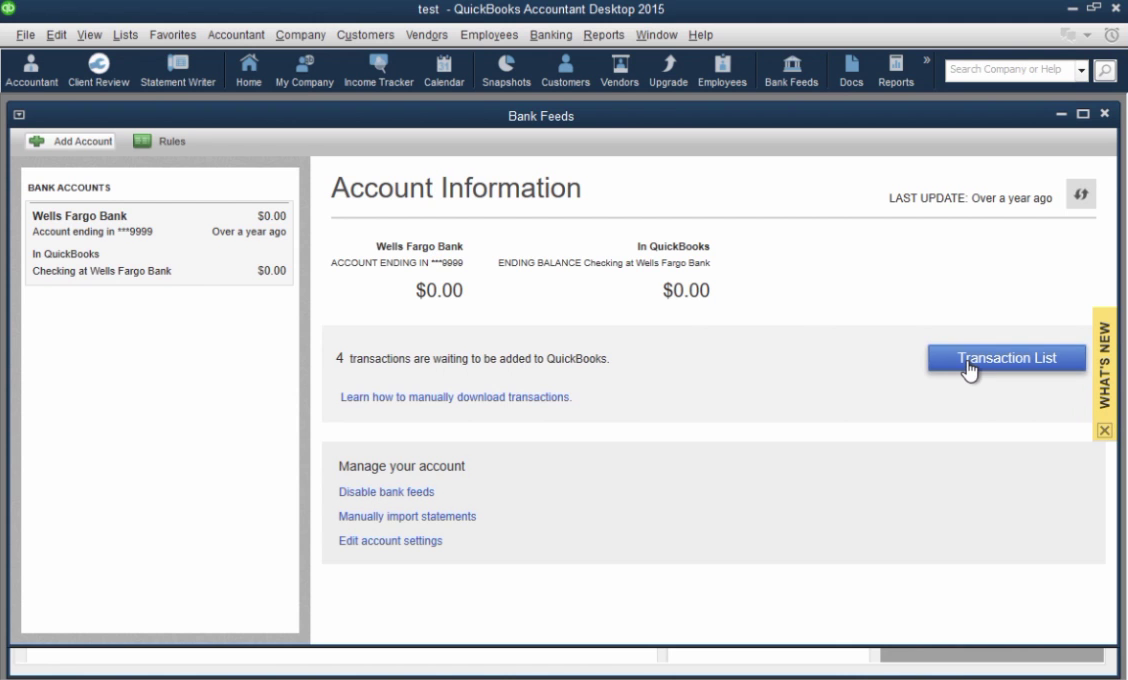Open Income Tracker in the toolbar
The height and width of the screenshot is (680, 1128).
click(378, 71)
